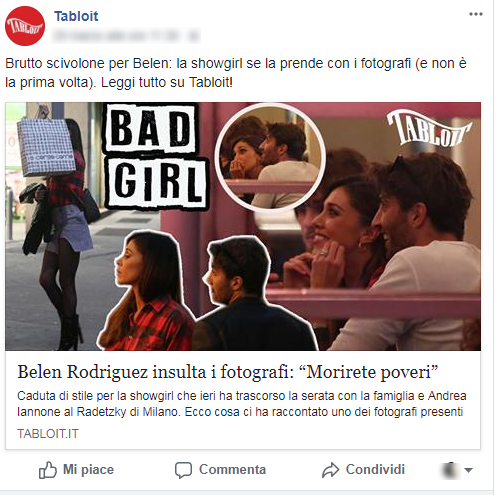
Task: Click the BAD GIRL text graphic
Action: pyautogui.click(x=155, y=157)
